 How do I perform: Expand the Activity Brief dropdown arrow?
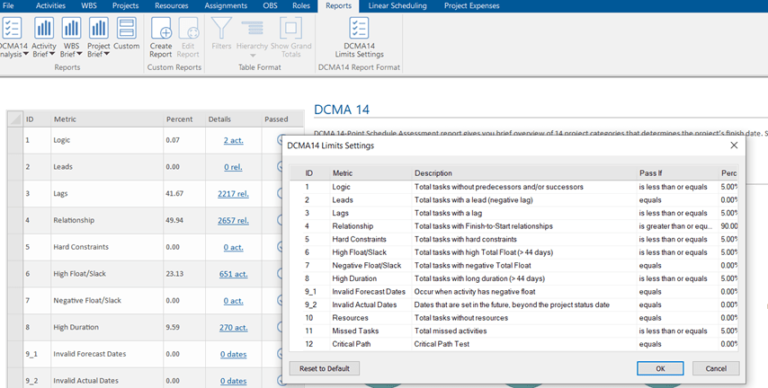(x=52, y=54)
